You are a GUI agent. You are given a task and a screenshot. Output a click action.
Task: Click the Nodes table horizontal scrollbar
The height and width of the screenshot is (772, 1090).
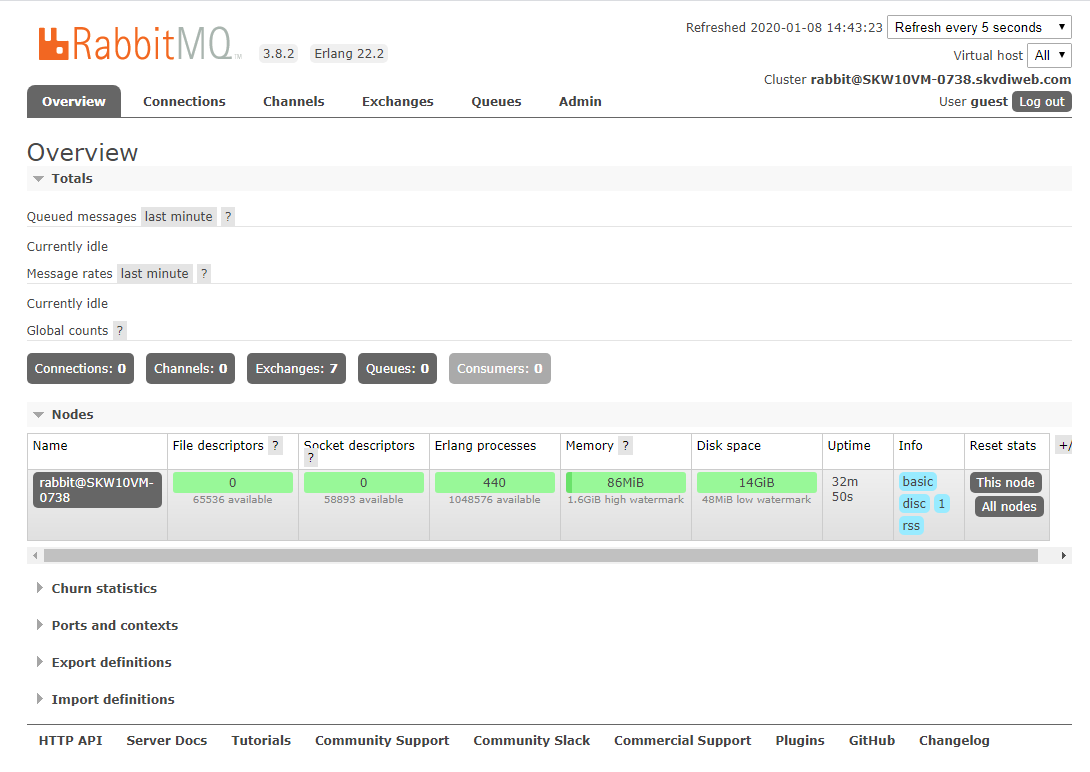coord(541,555)
